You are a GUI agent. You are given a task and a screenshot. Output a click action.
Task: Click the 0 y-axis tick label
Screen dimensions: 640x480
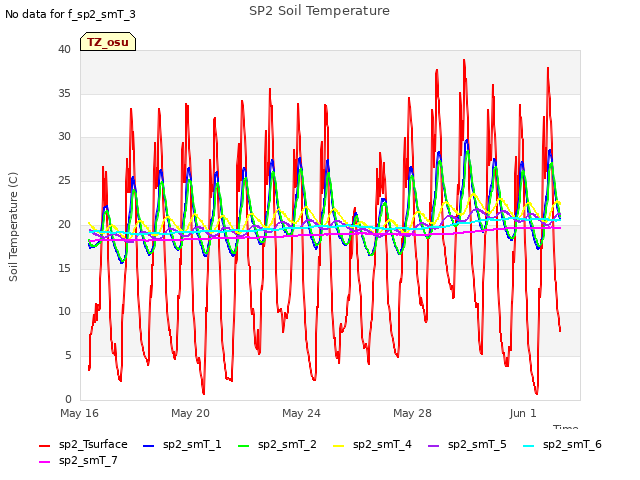click(x=68, y=399)
